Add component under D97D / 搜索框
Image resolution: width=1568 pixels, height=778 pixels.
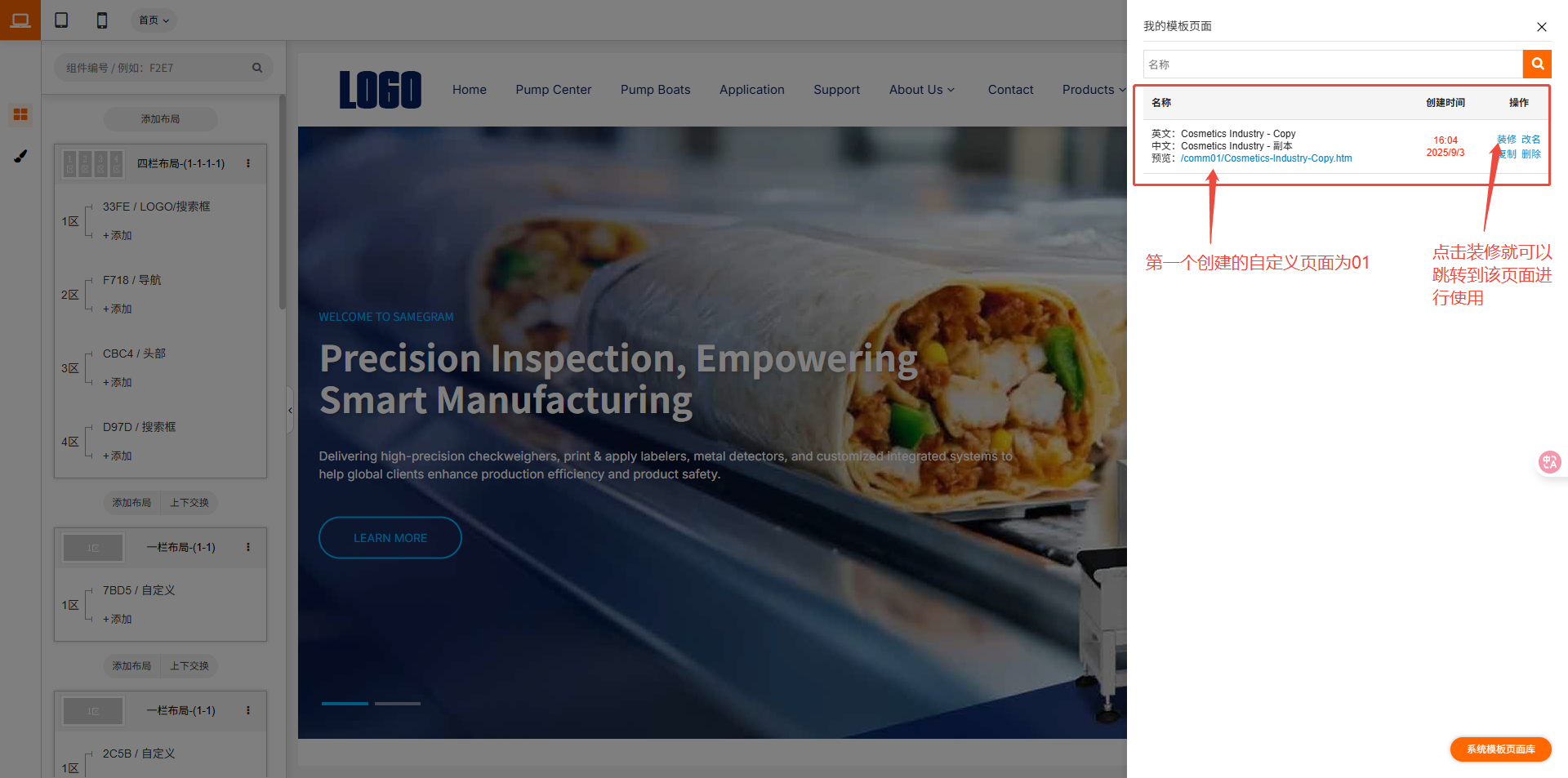point(118,456)
